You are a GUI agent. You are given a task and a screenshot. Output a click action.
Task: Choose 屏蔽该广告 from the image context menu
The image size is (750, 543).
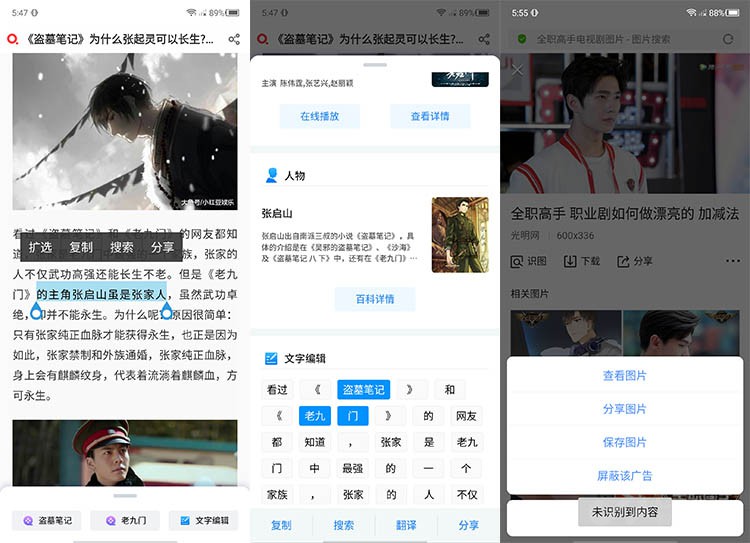click(625, 476)
